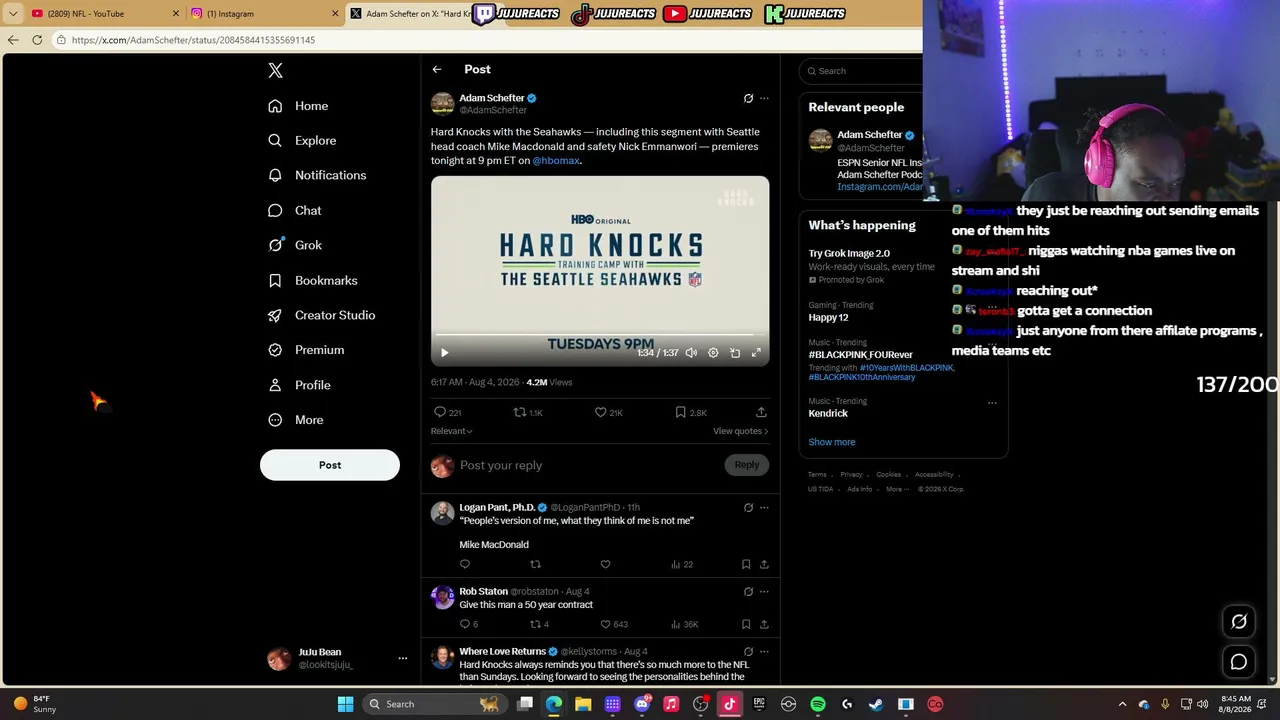The width and height of the screenshot is (1280, 720).
Task: Open #BLACKPINK_FOUREver trending topic
Action: click(861, 355)
